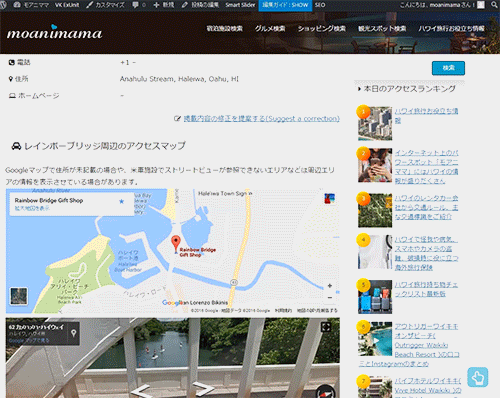Click the star to save Rainbow Bridge Gift Shop
The image size is (500, 398).
click(122, 201)
